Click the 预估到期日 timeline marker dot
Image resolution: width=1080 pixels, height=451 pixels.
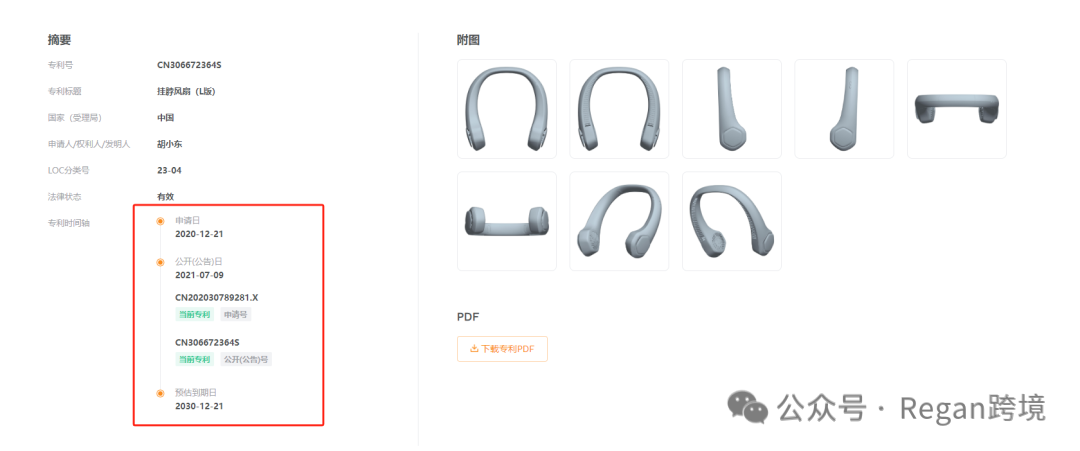coord(160,393)
